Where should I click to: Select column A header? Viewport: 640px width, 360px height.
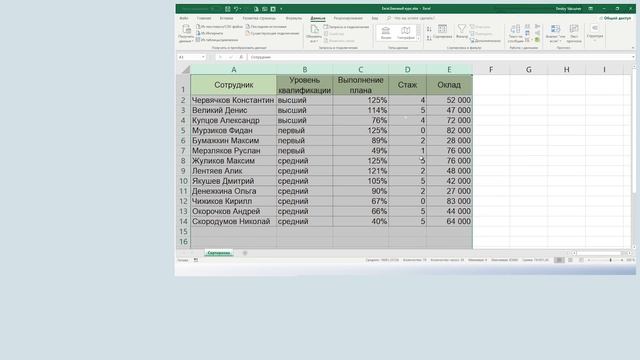pyautogui.click(x=233, y=70)
